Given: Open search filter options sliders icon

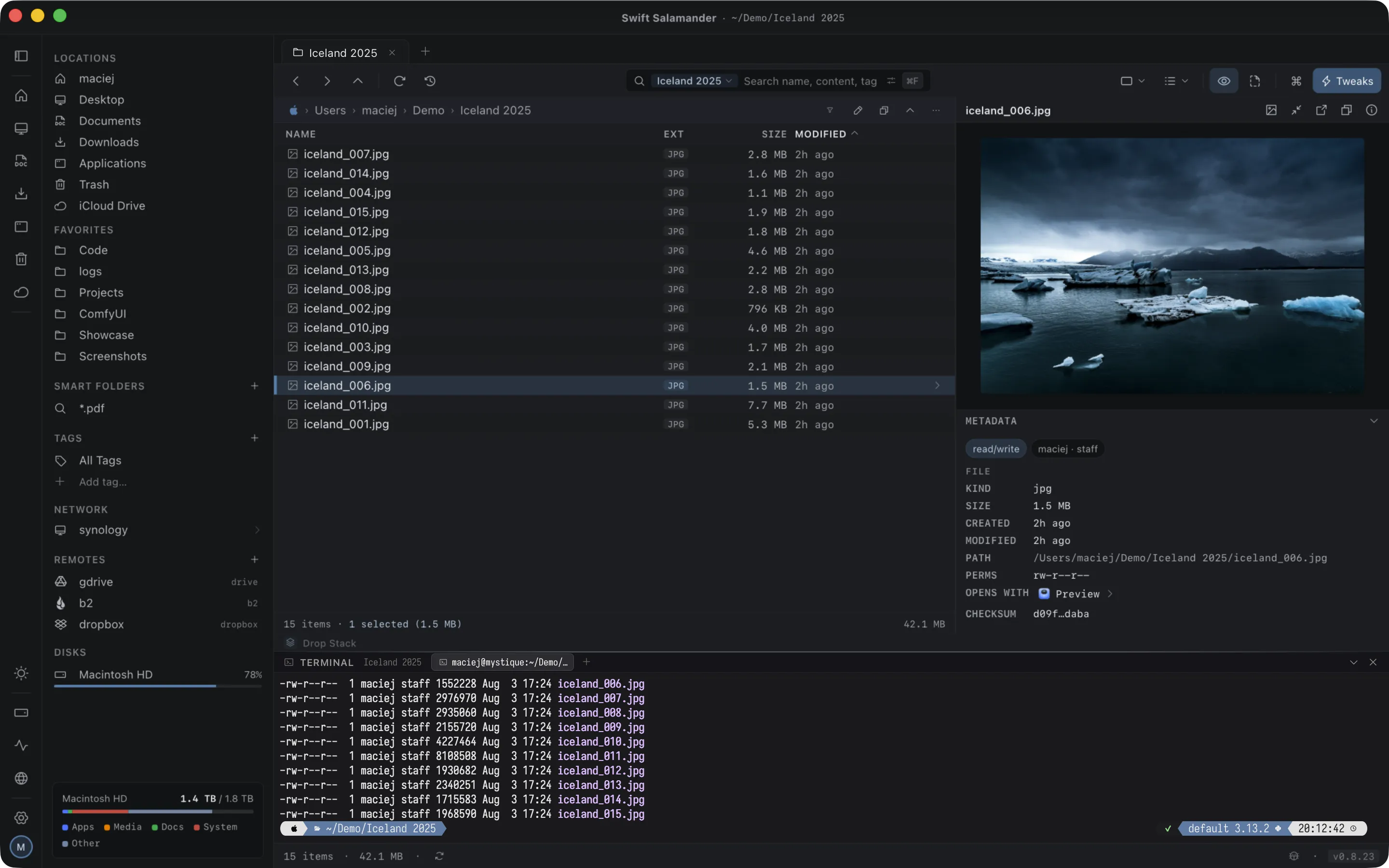Looking at the screenshot, I should 891,81.
